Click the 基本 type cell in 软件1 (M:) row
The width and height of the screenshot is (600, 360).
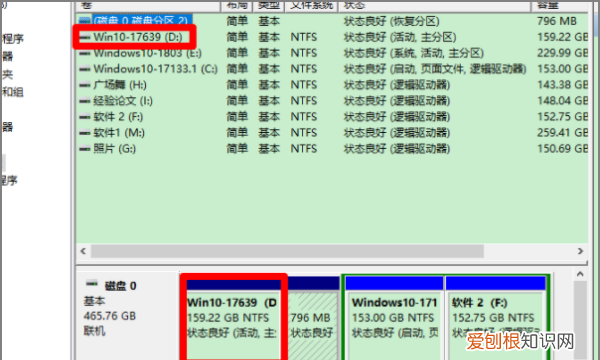coord(269,133)
